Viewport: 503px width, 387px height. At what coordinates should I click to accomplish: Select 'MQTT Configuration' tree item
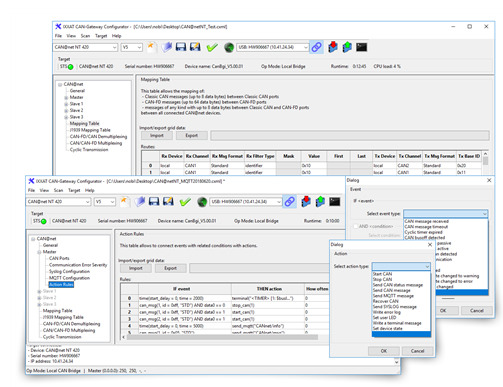pyautogui.click(x=69, y=278)
